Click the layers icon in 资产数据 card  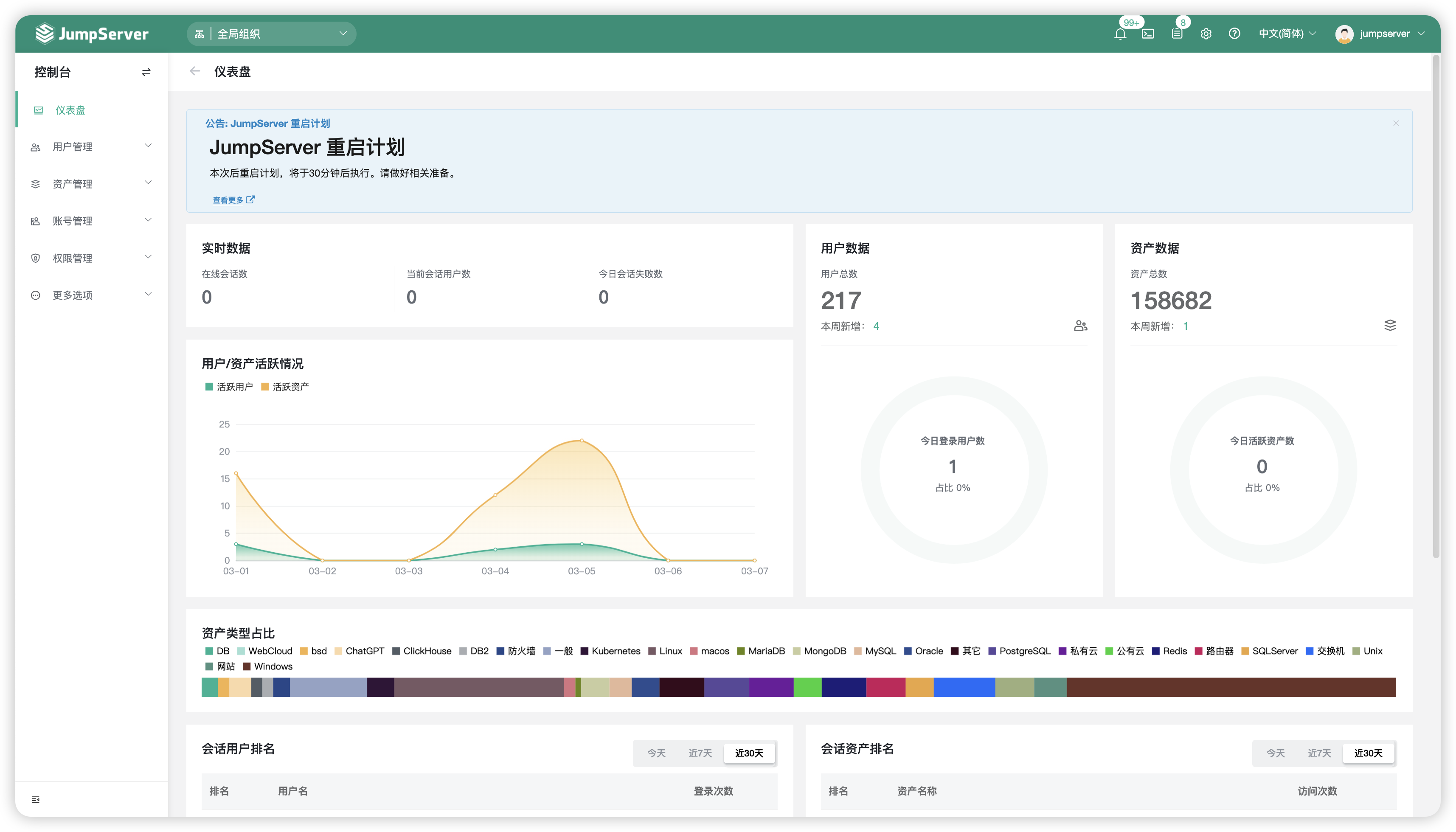[1390, 325]
